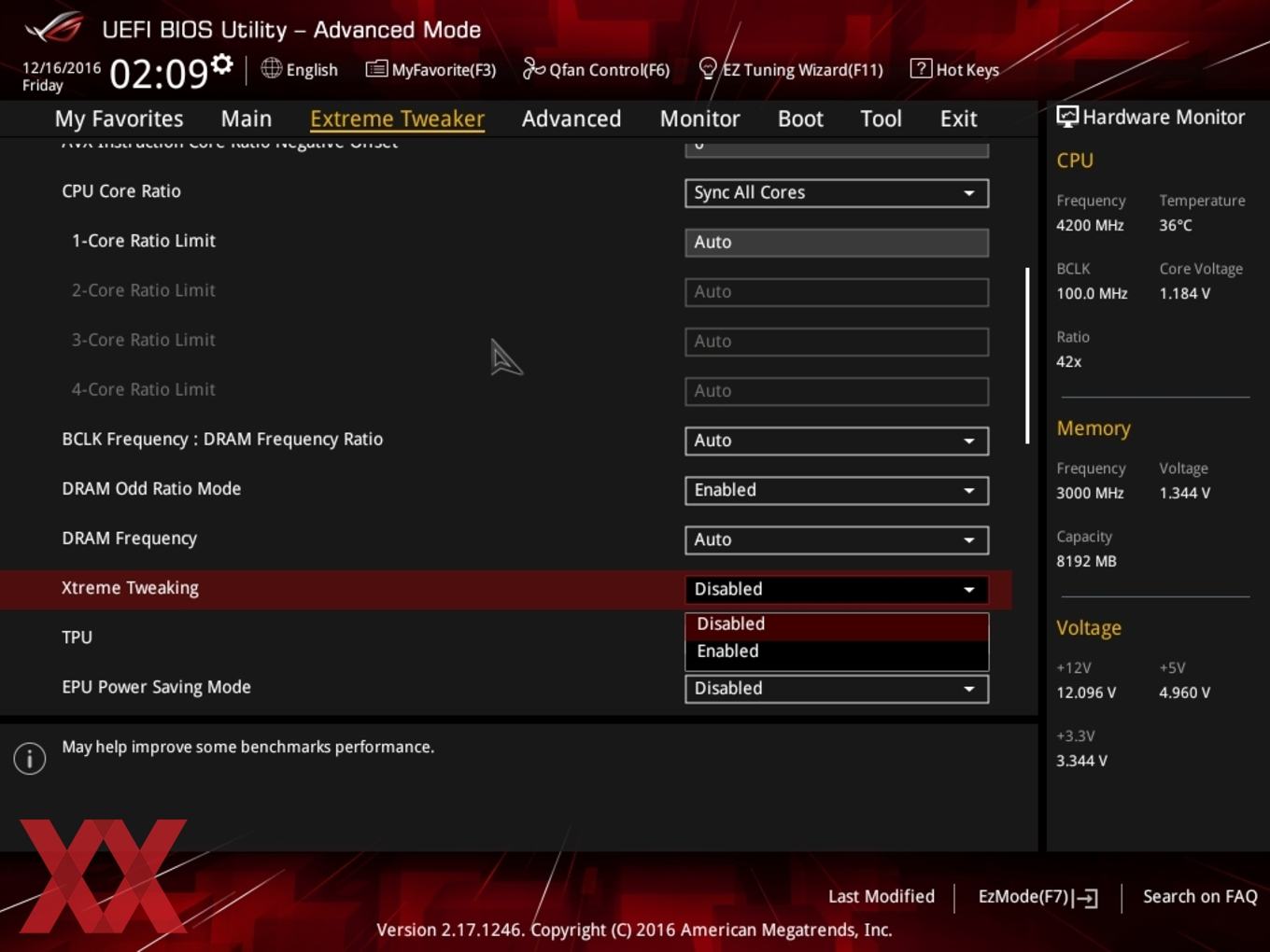Launch EZ Tuning Wizard(F11)
Screen dimensions: 1270x952
790,70
